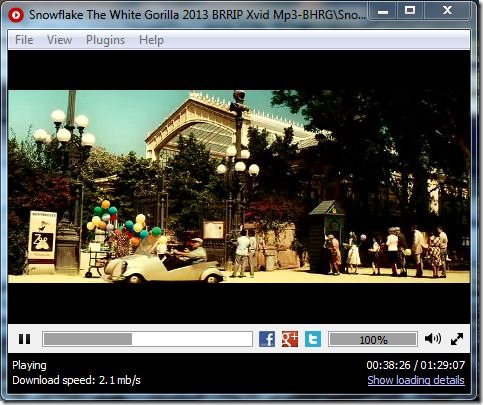Minimize the player window
Viewport: 483px width, 405px height.
[x=383, y=12]
